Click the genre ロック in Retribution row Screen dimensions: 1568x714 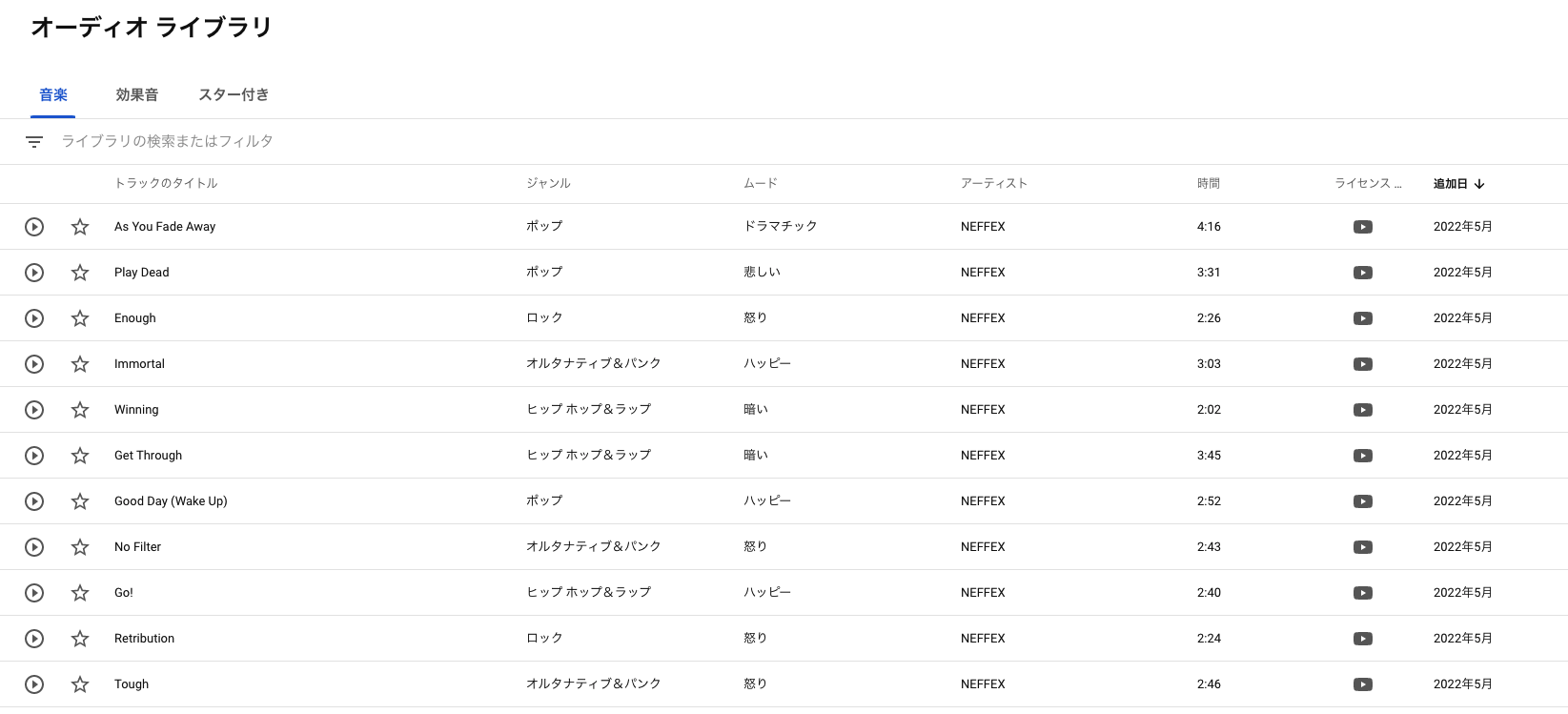tap(544, 638)
